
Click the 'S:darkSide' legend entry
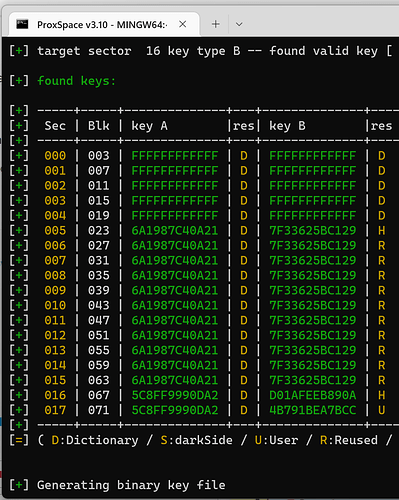click(196, 440)
